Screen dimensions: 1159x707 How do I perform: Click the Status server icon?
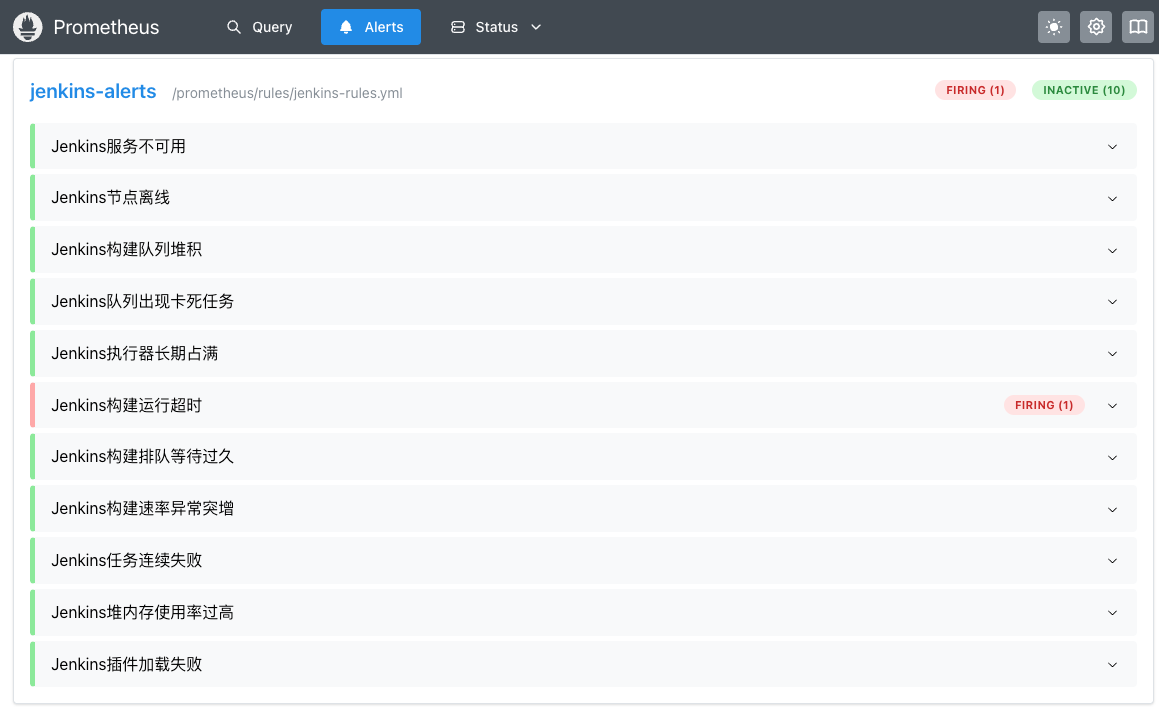click(458, 27)
